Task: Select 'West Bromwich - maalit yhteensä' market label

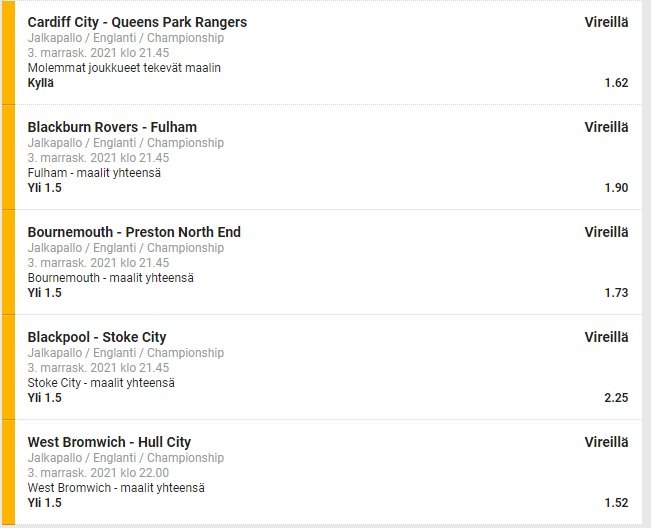Action: [x=116, y=488]
